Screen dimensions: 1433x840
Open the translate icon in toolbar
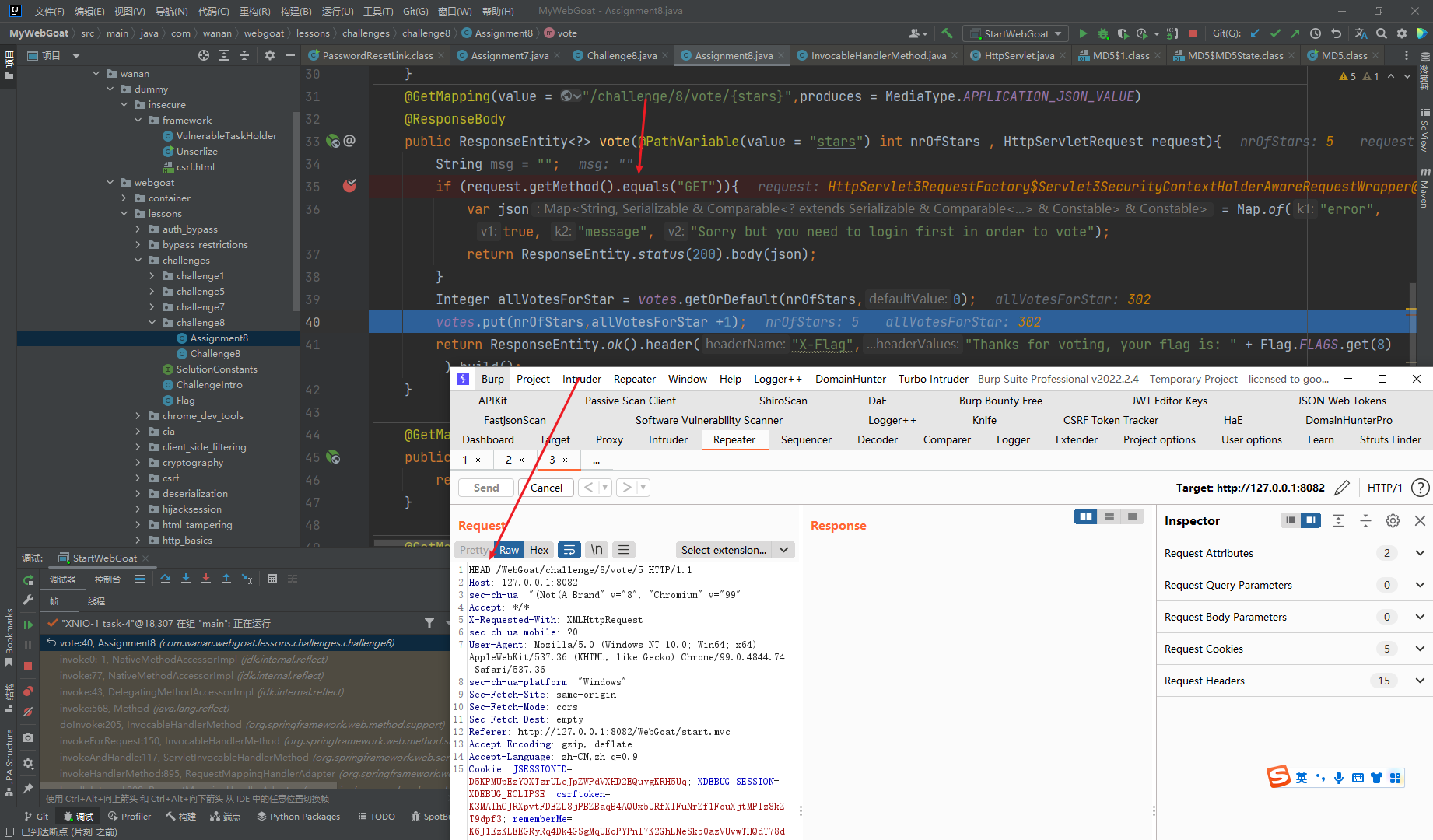(1361, 33)
